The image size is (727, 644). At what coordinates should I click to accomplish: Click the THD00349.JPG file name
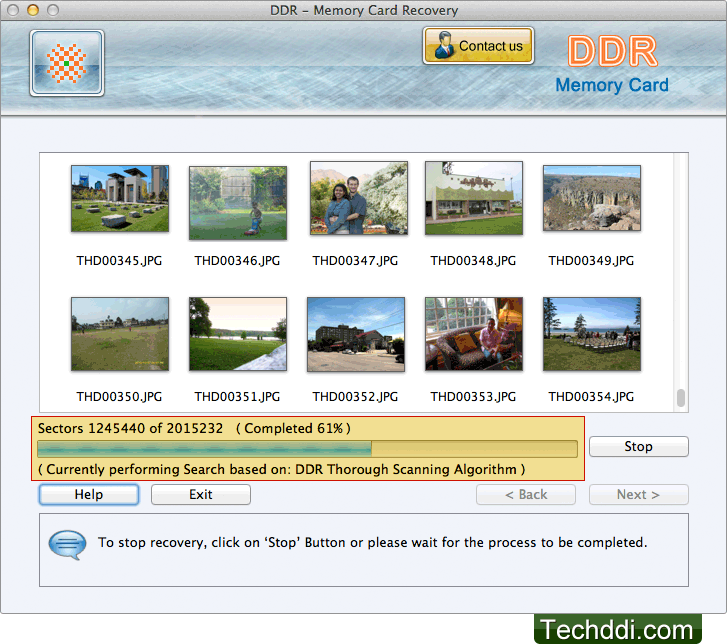591,261
